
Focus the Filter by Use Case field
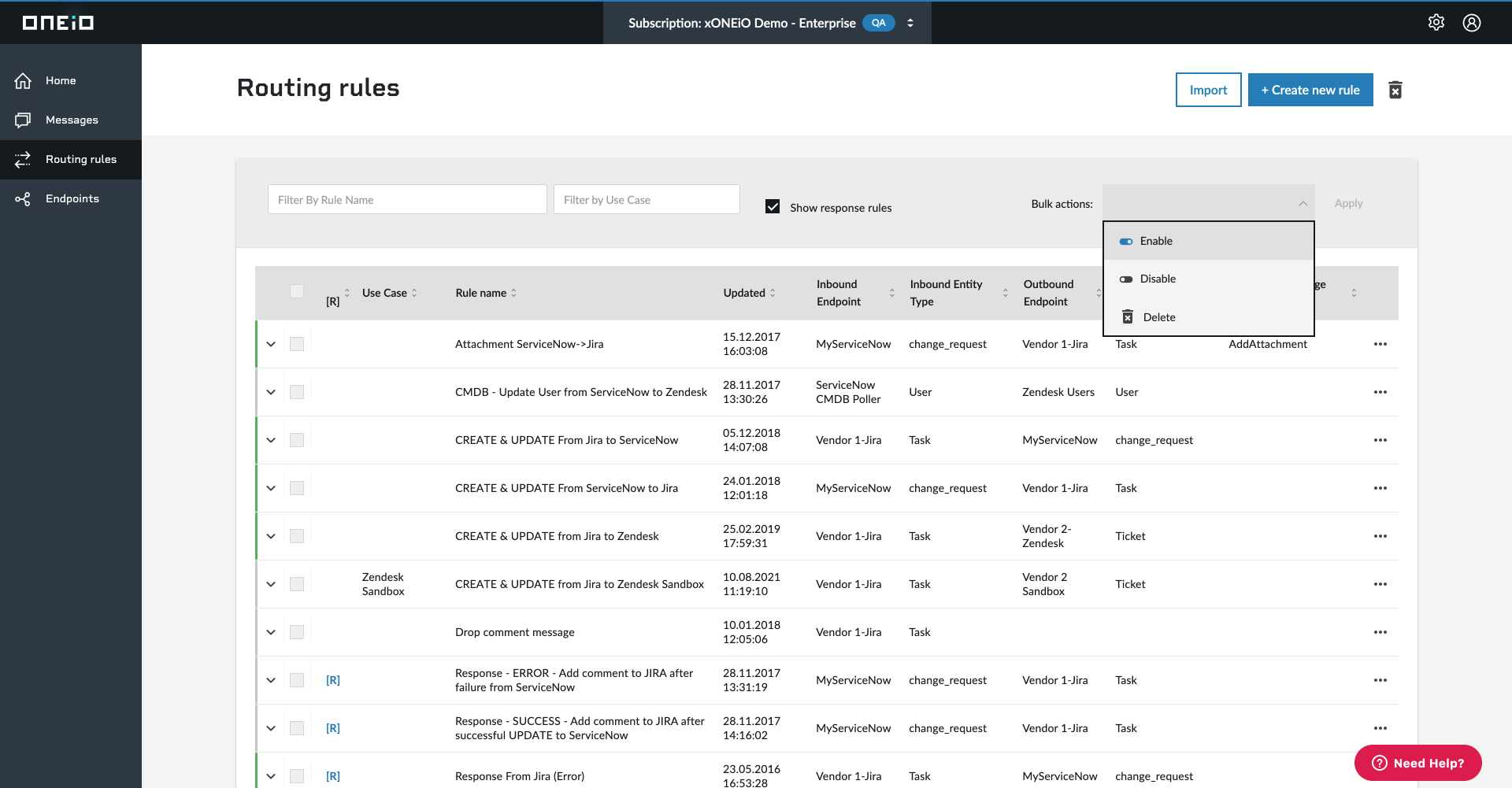point(647,199)
